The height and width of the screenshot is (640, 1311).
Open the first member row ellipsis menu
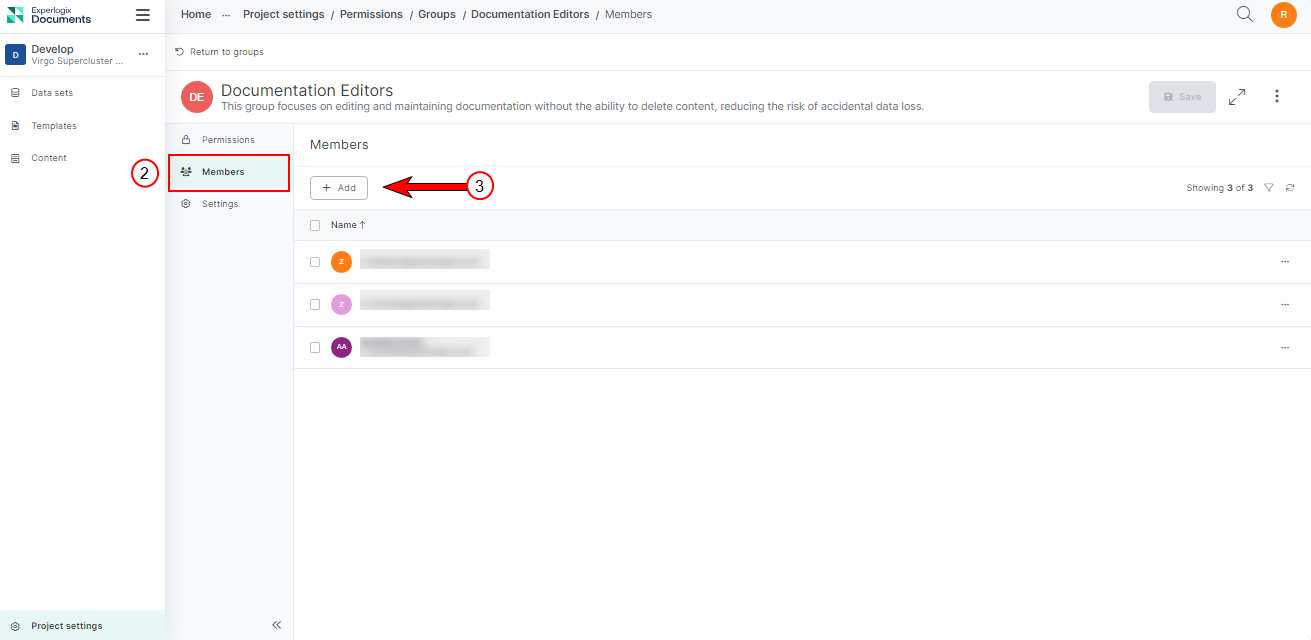pos(1284,262)
